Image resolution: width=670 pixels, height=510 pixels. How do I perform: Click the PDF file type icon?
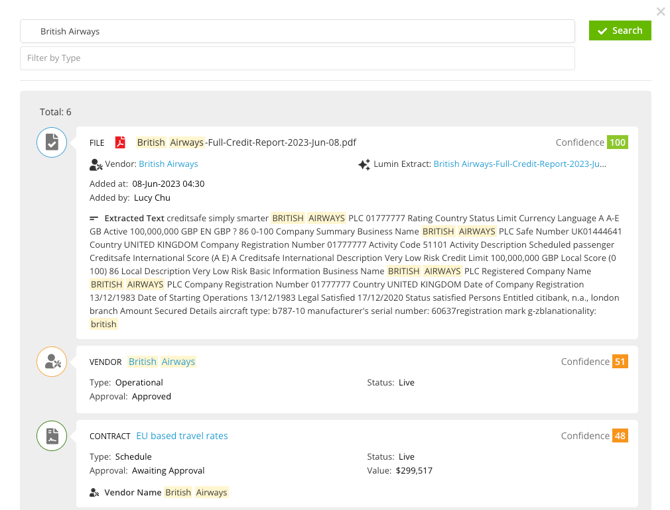click(120, 143)
